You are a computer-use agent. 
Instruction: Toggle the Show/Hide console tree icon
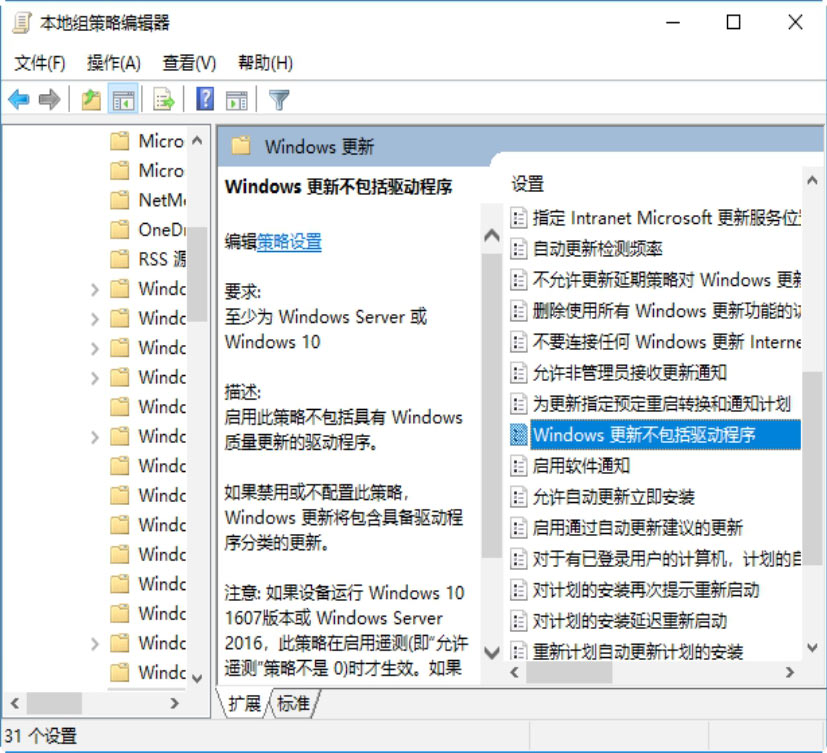[123, 99]
